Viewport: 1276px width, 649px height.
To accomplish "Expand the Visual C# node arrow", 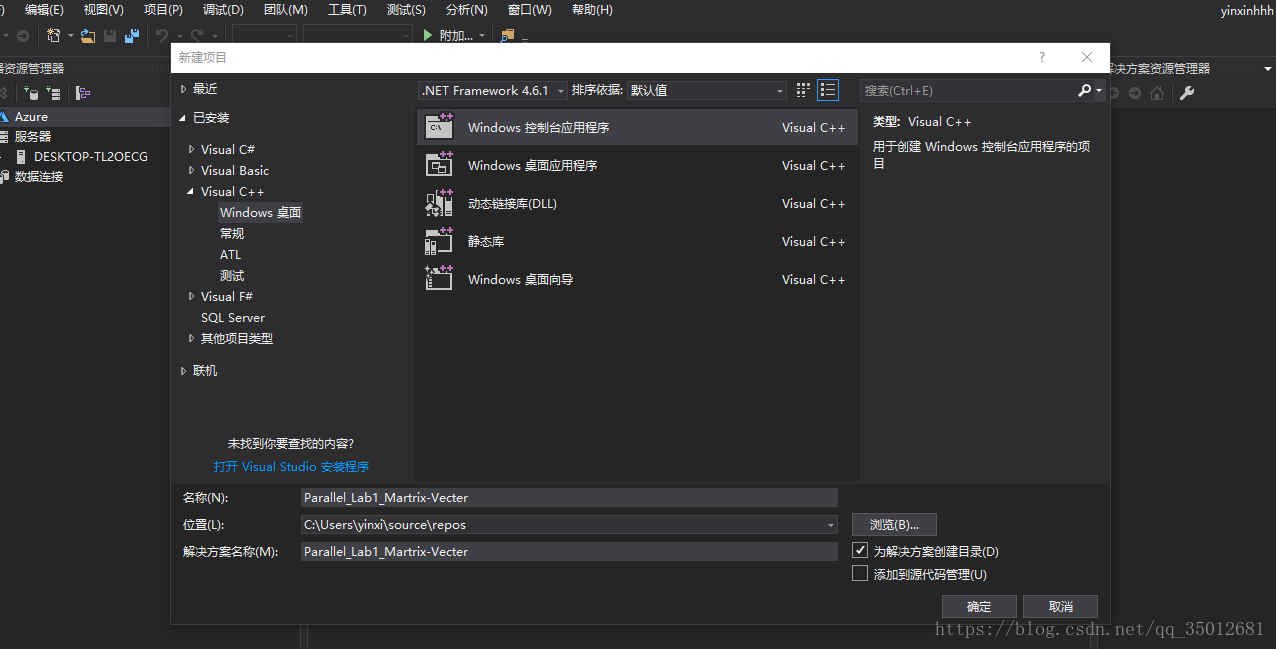I will click(192, 149).
